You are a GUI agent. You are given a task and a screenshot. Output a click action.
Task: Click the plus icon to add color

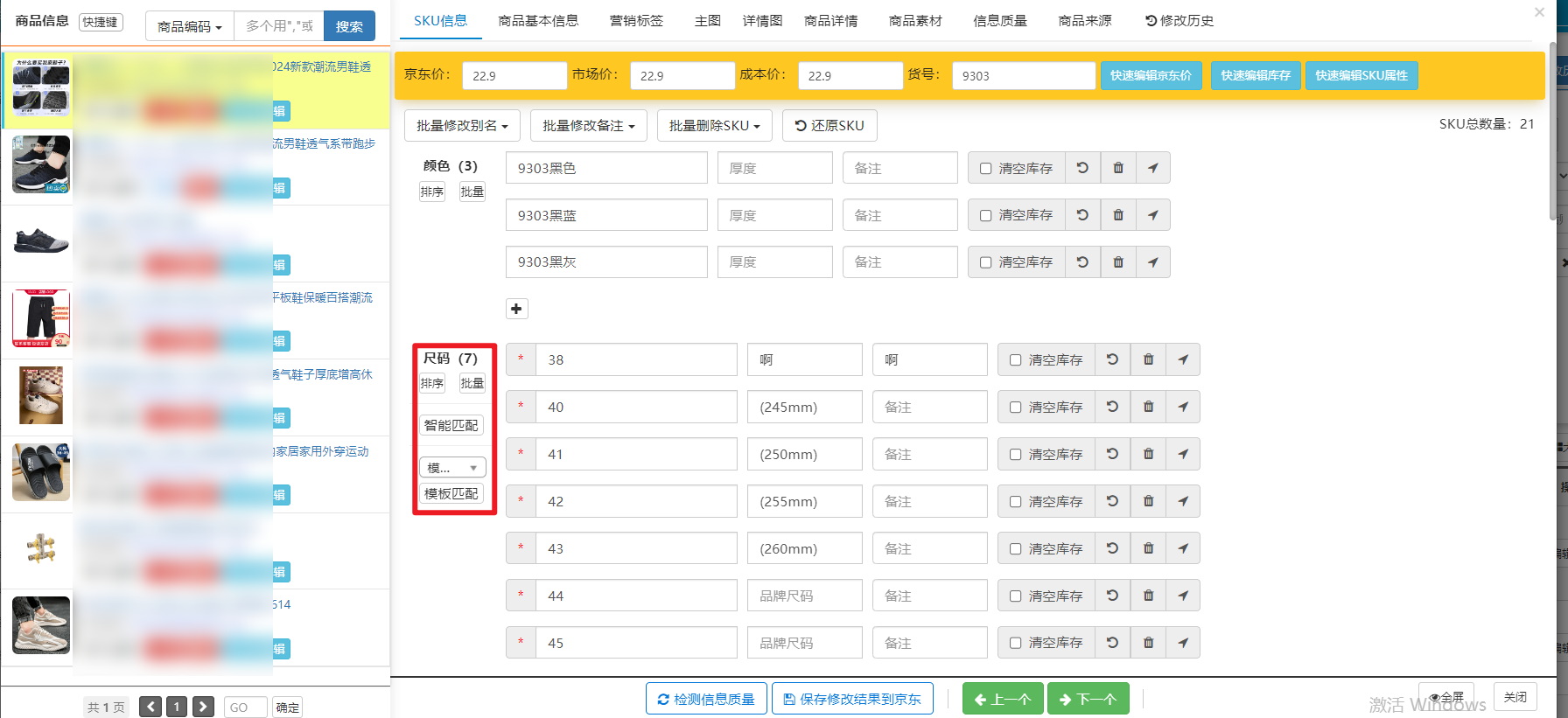point(516,309)
